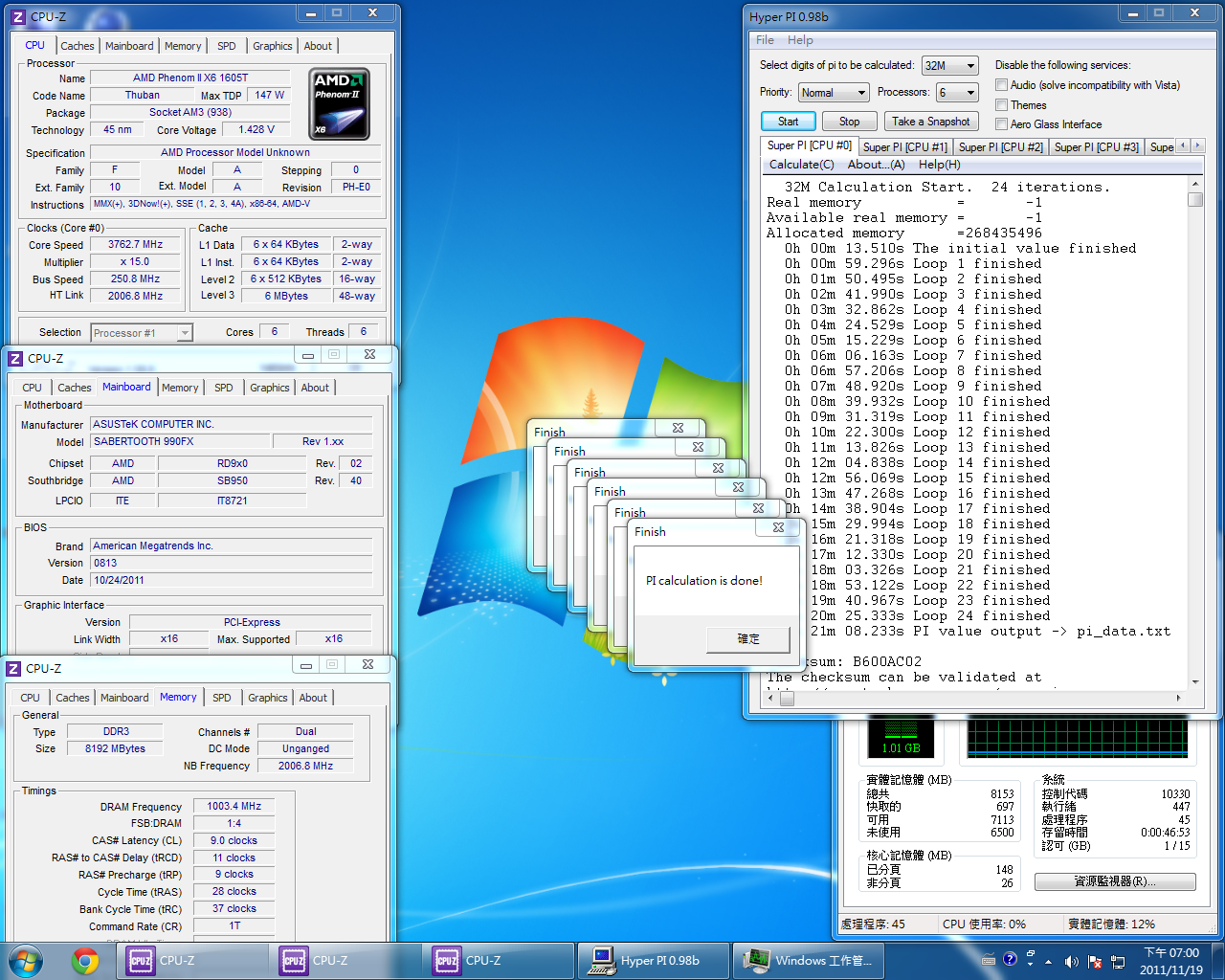Click the blue help tray icon
The image size is (1225, 980).
point(1010,960)
